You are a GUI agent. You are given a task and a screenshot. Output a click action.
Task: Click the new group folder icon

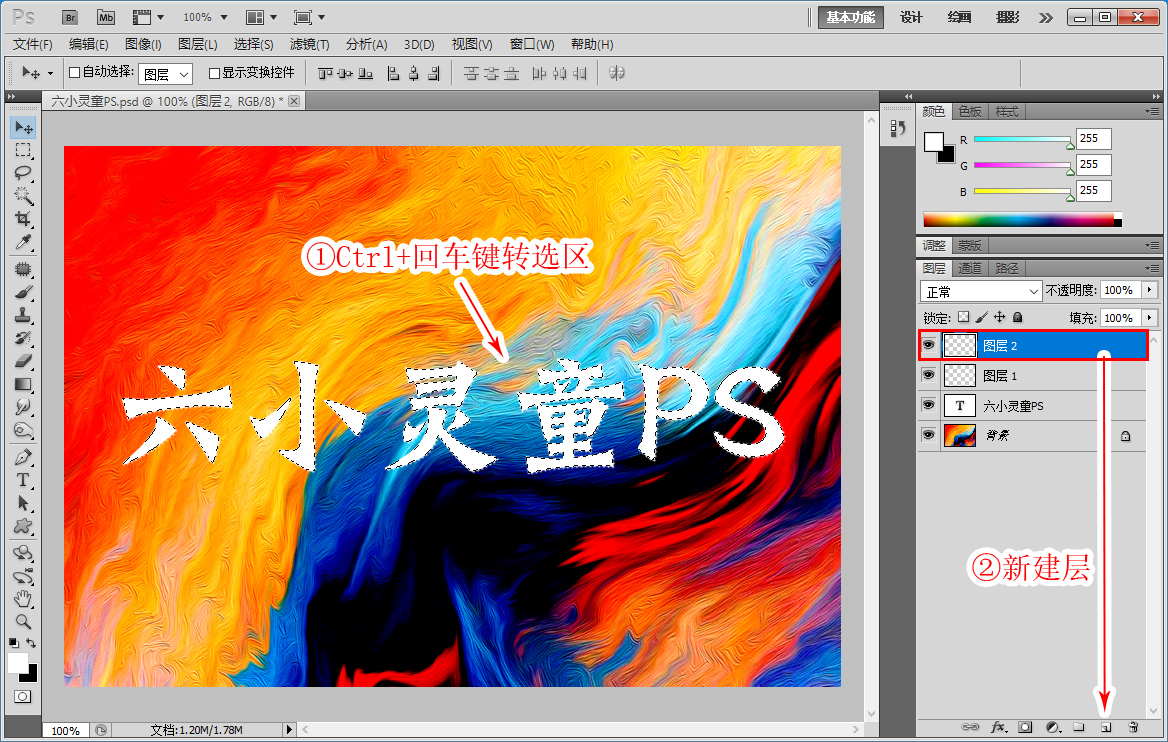pos(1079,727)
